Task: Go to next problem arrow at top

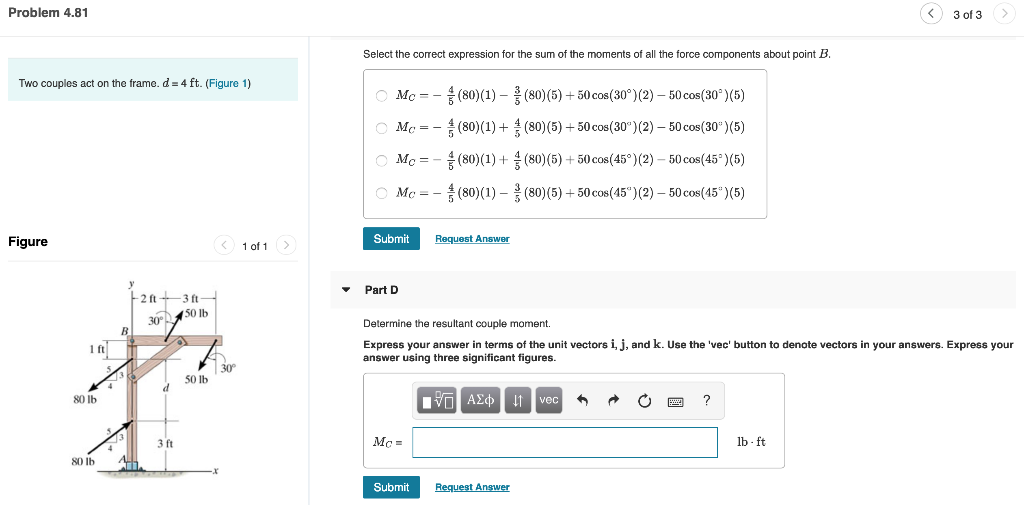Action: click(x=1004, y=14)
